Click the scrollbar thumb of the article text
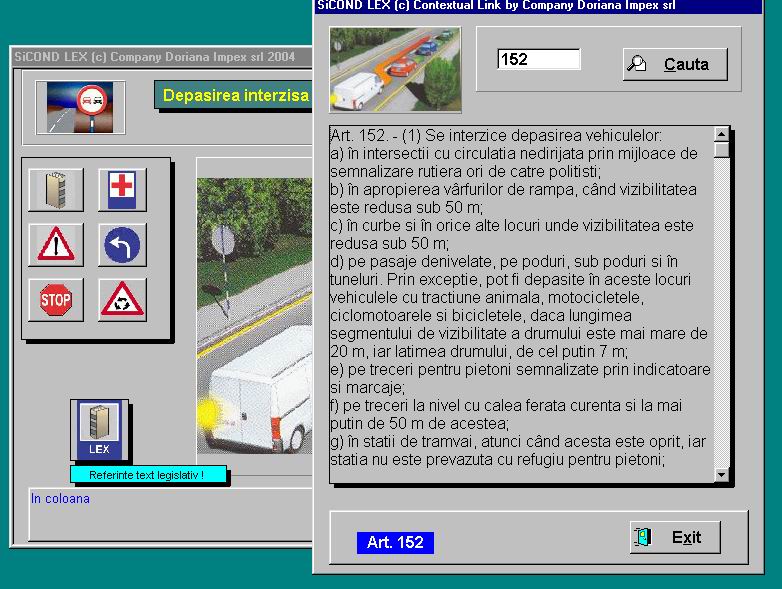 [721, 150]
